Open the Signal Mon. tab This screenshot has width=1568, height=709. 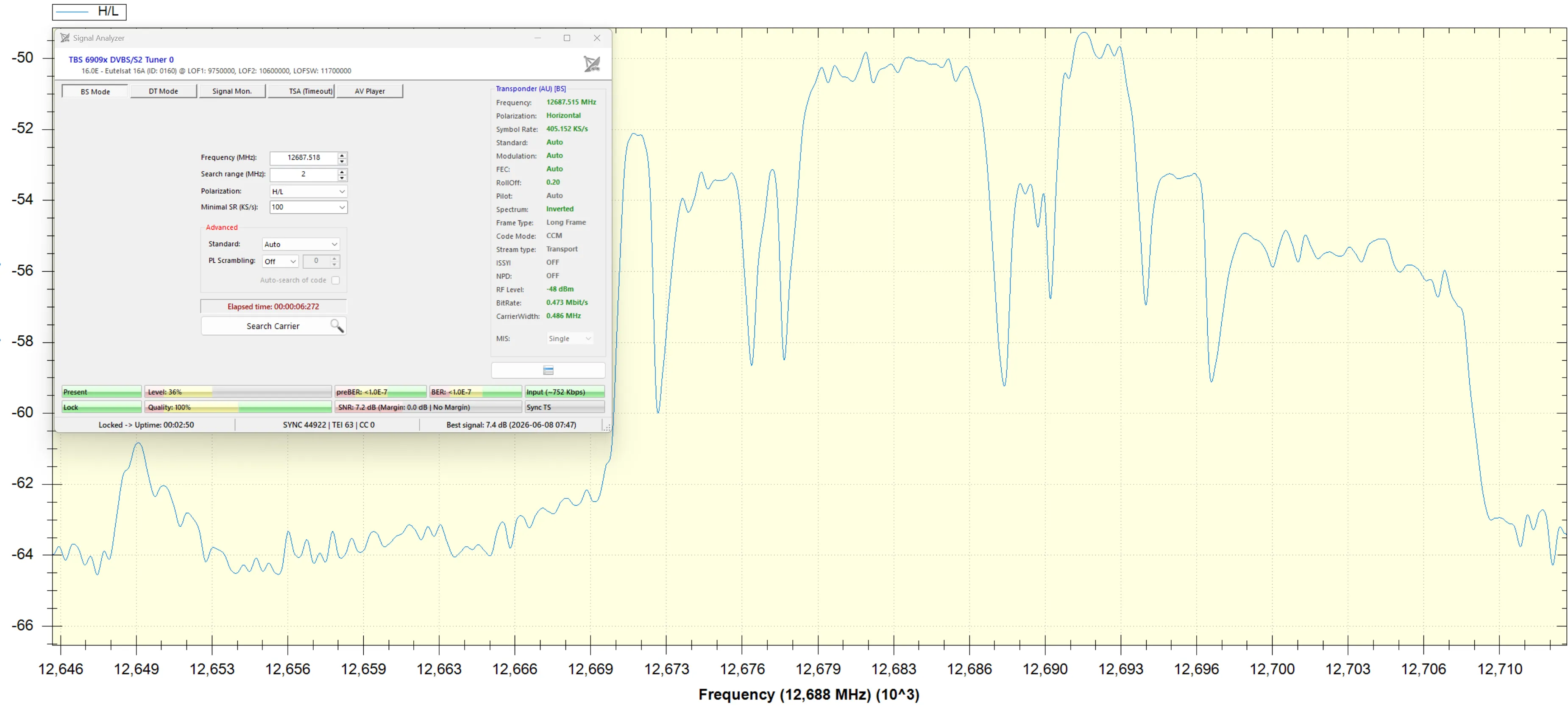pyautogui.click(x=232, y=91)
